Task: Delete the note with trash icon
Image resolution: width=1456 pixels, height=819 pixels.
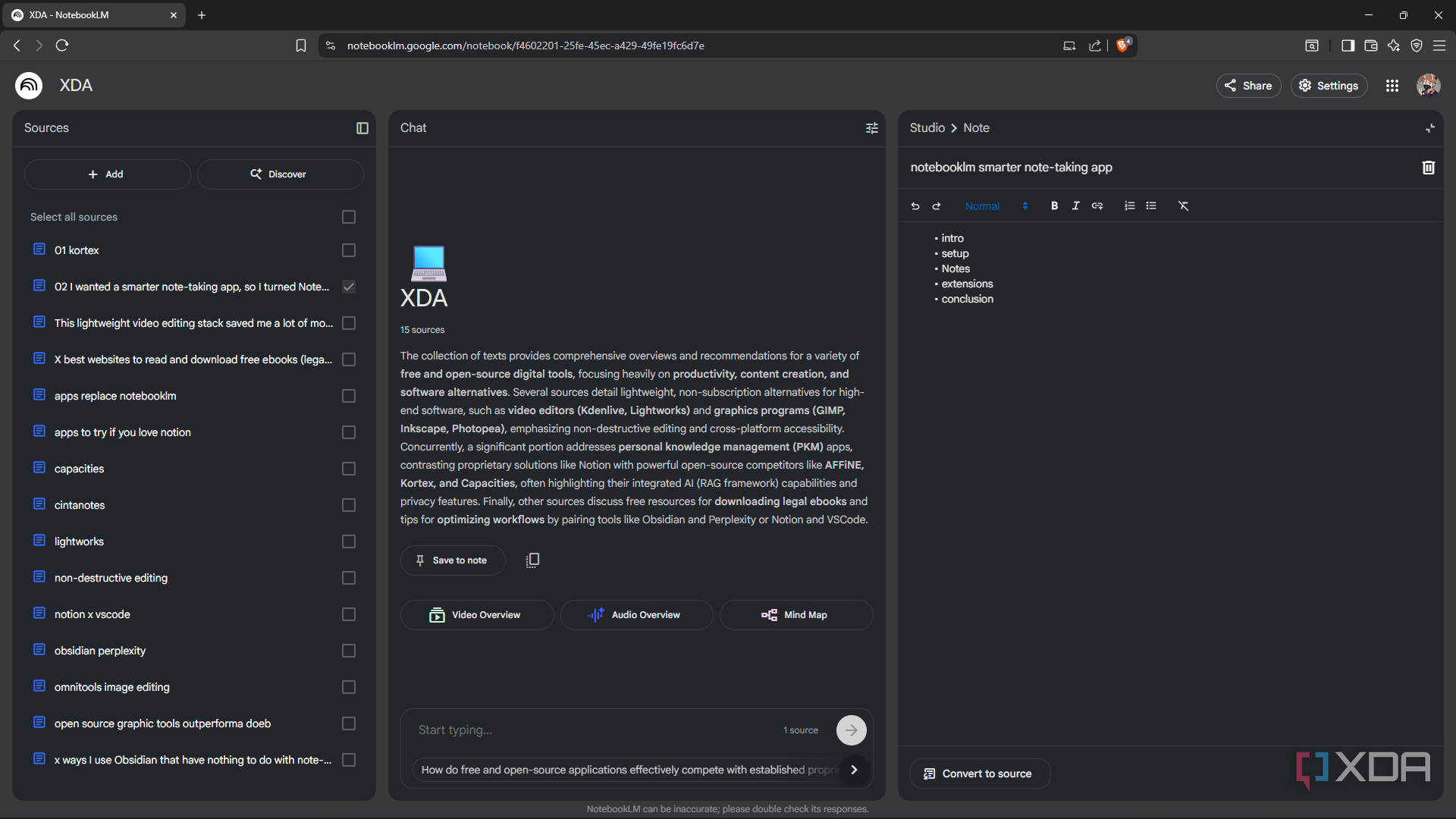Action: [x=1429, y=168]
